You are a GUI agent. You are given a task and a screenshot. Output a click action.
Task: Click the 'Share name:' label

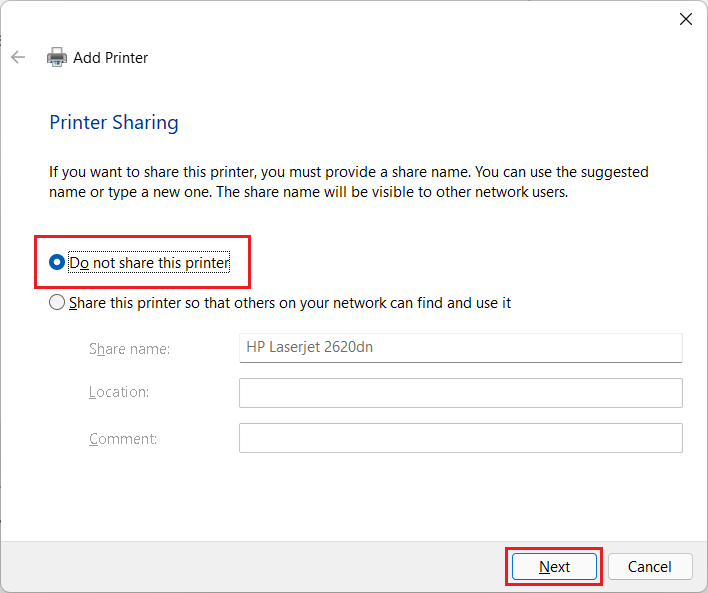click(129, 349)
